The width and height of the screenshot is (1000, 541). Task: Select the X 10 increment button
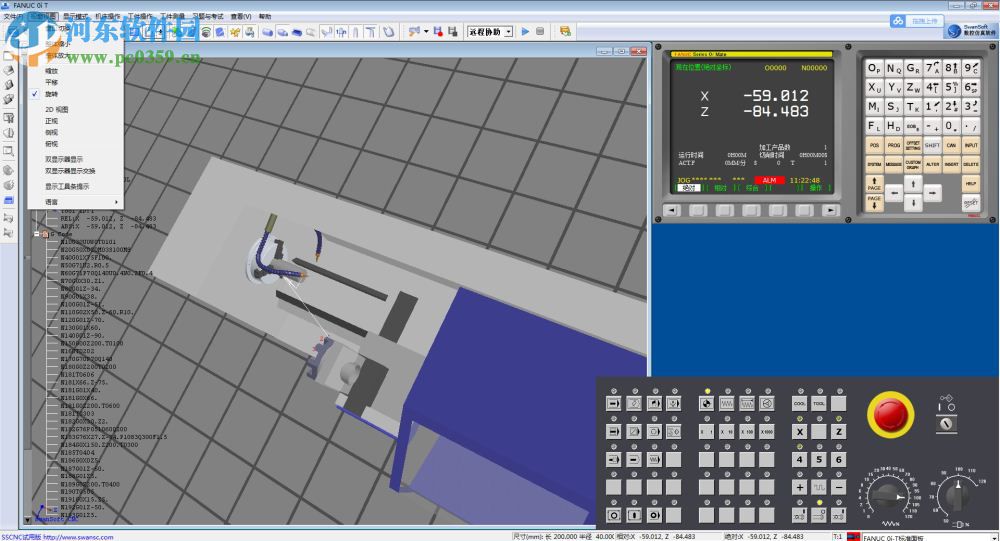click(726, 431)
